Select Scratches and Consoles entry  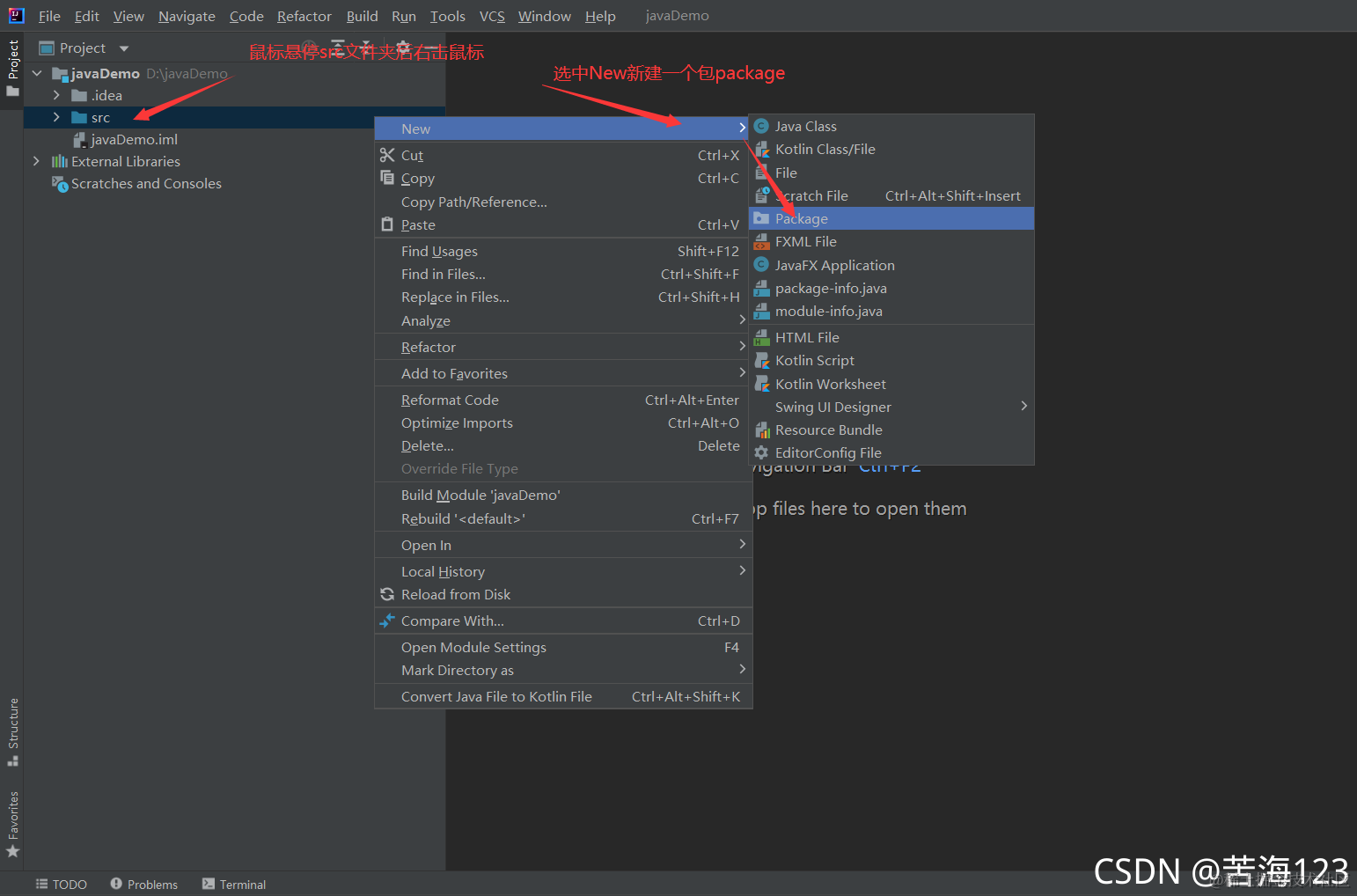click(x=146, y=183)
